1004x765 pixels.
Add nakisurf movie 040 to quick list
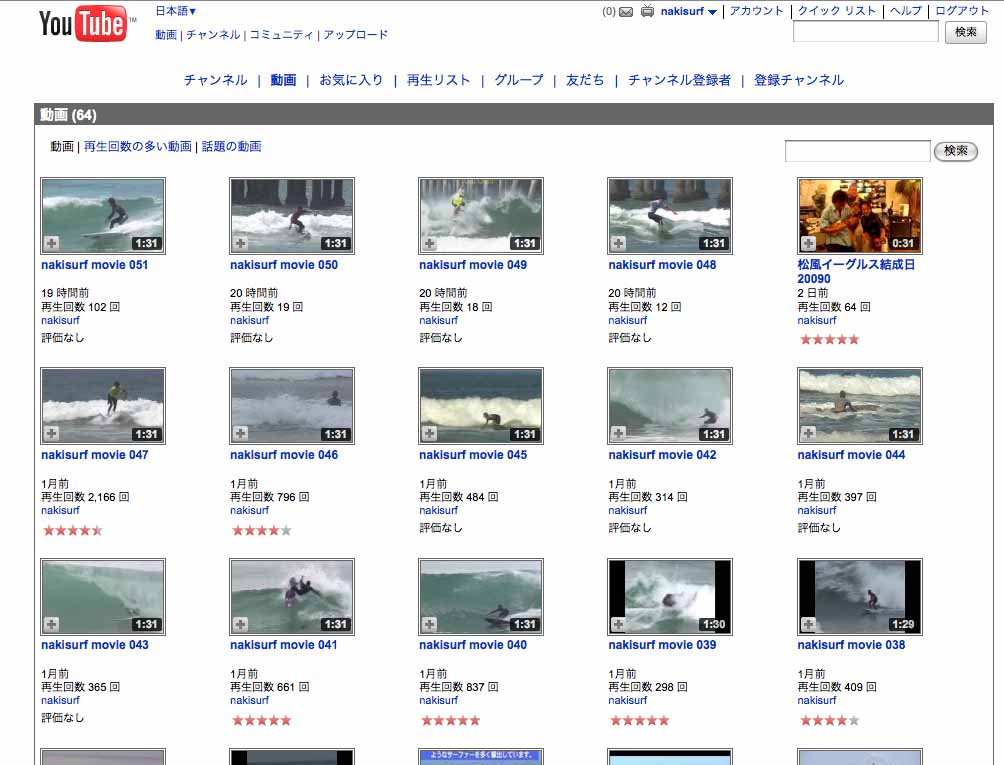coord(429,624)
